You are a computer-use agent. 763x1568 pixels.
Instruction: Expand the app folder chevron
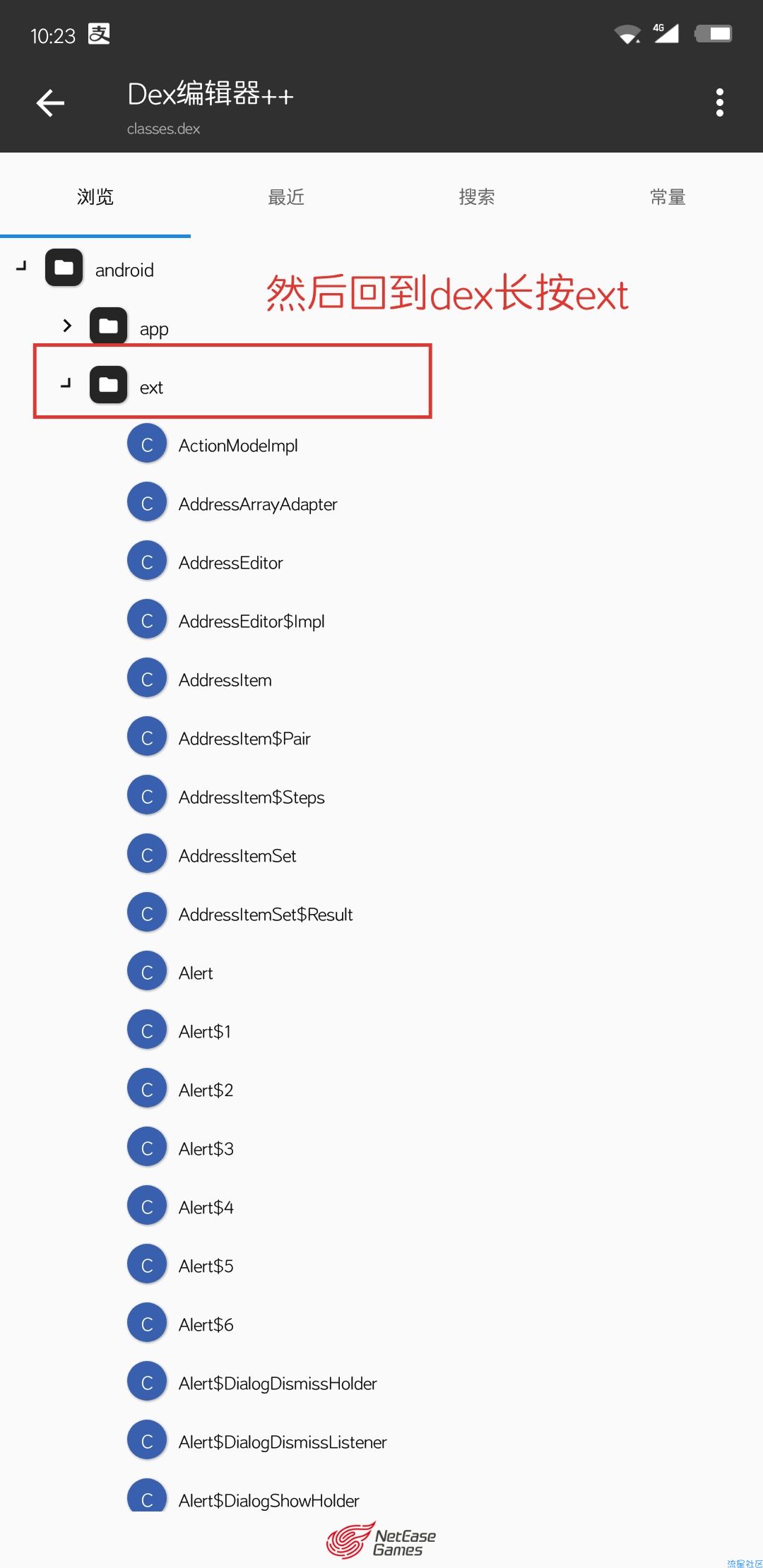tap(67, 326)
